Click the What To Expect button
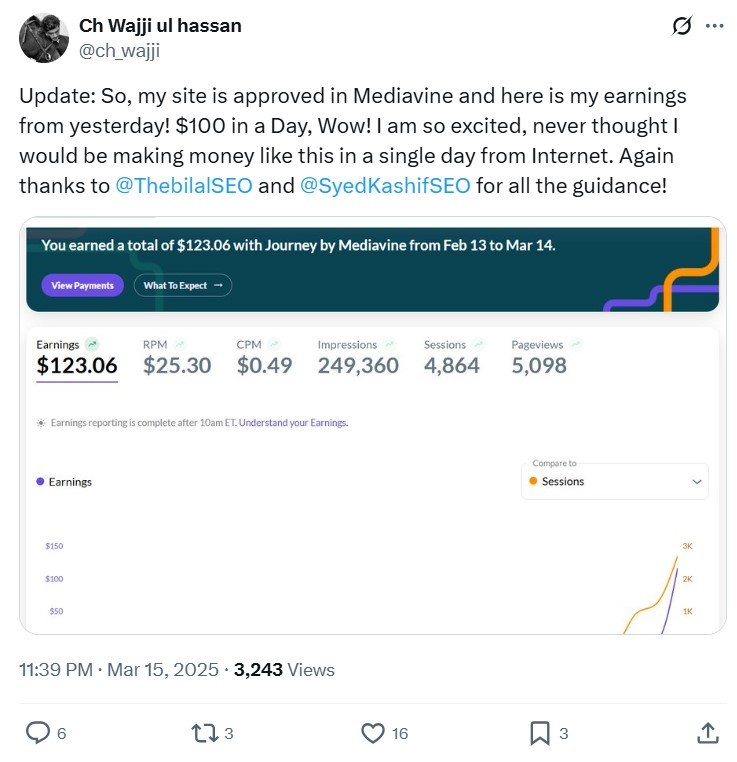Screen dimensions: 737x762 [182, 285]
